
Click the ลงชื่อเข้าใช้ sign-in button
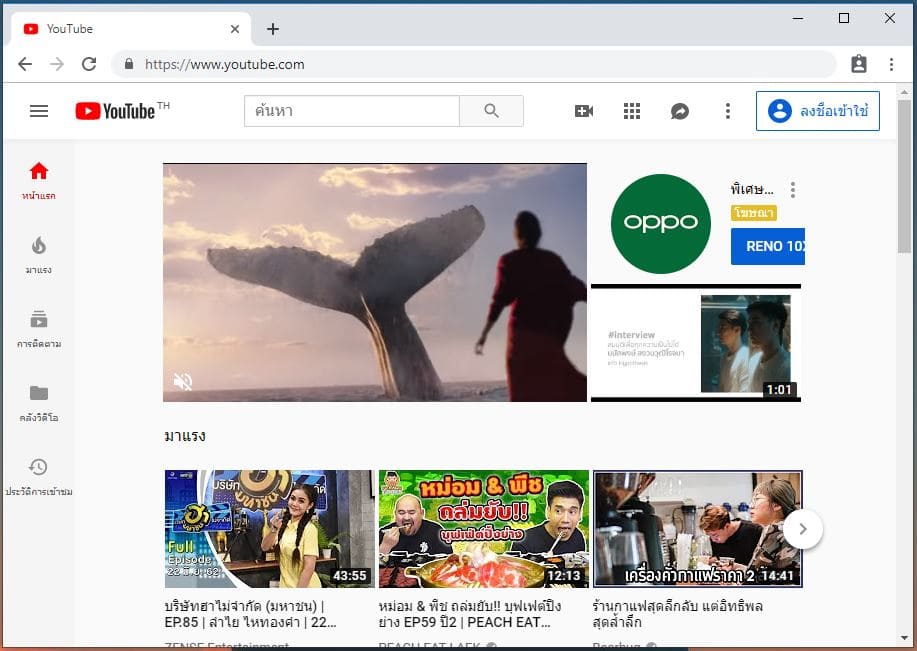tap(818, 111)
